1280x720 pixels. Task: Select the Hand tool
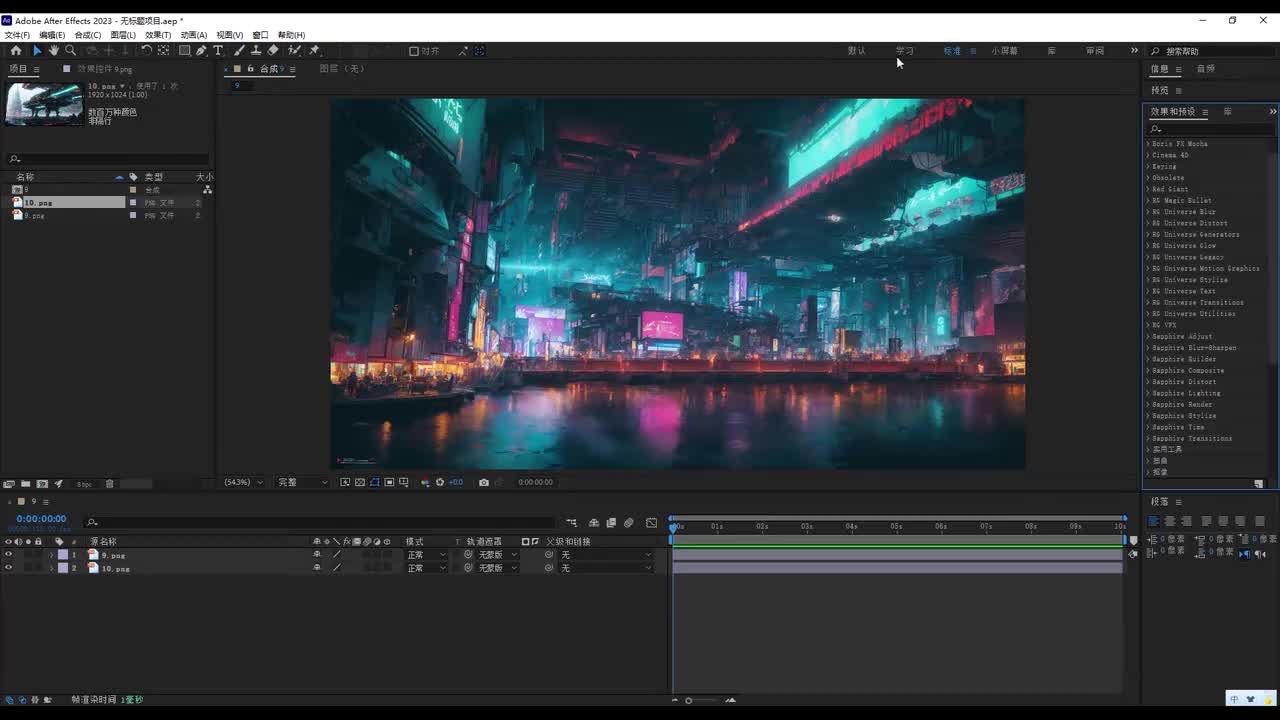[54, 50]
